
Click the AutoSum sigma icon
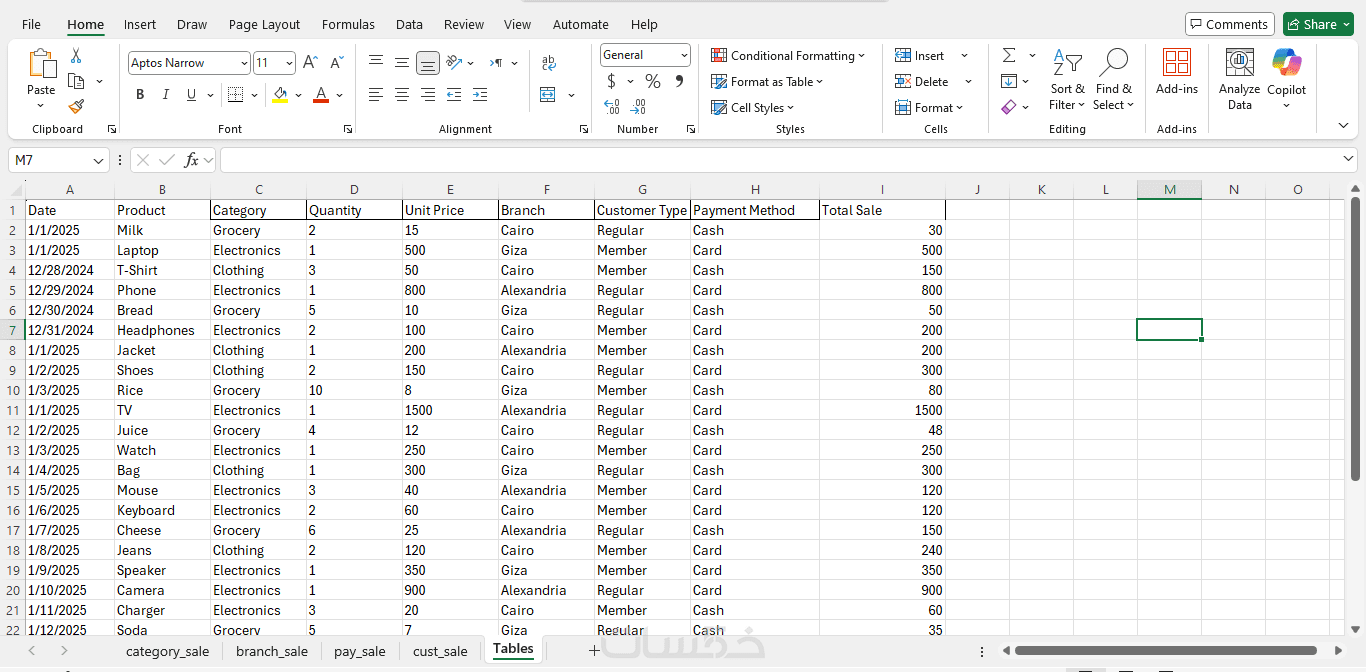[x=1009, y=55]
